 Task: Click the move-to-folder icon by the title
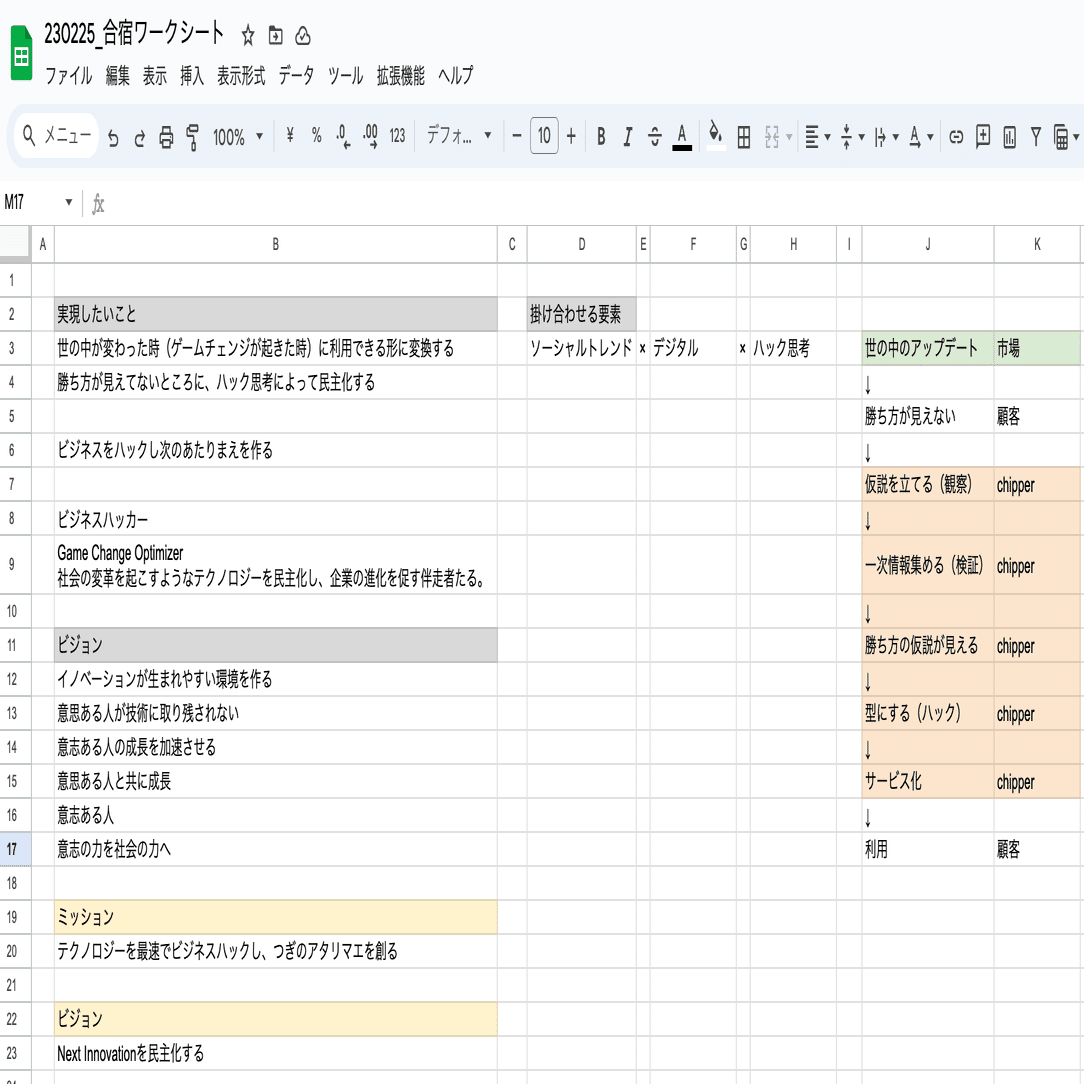(275, 35)
